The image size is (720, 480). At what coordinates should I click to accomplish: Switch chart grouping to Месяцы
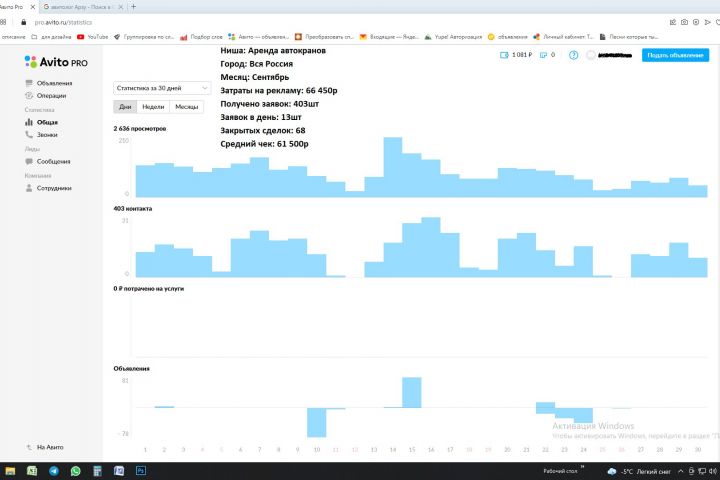[186, 107]
